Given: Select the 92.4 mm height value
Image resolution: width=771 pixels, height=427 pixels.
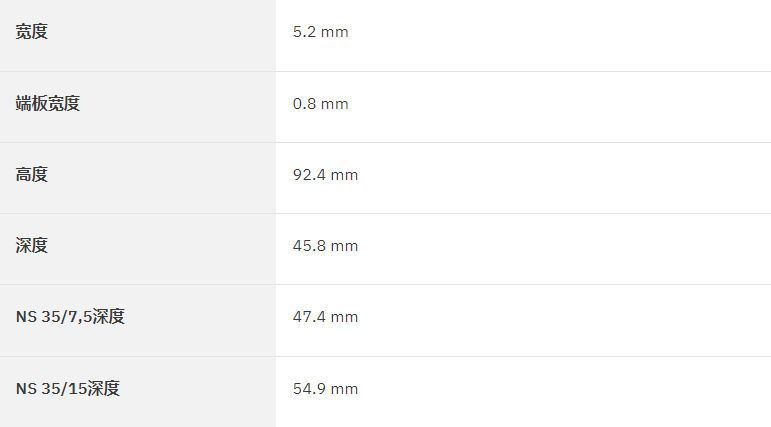Looking at the screenshot, I should [x=326, y=175].
